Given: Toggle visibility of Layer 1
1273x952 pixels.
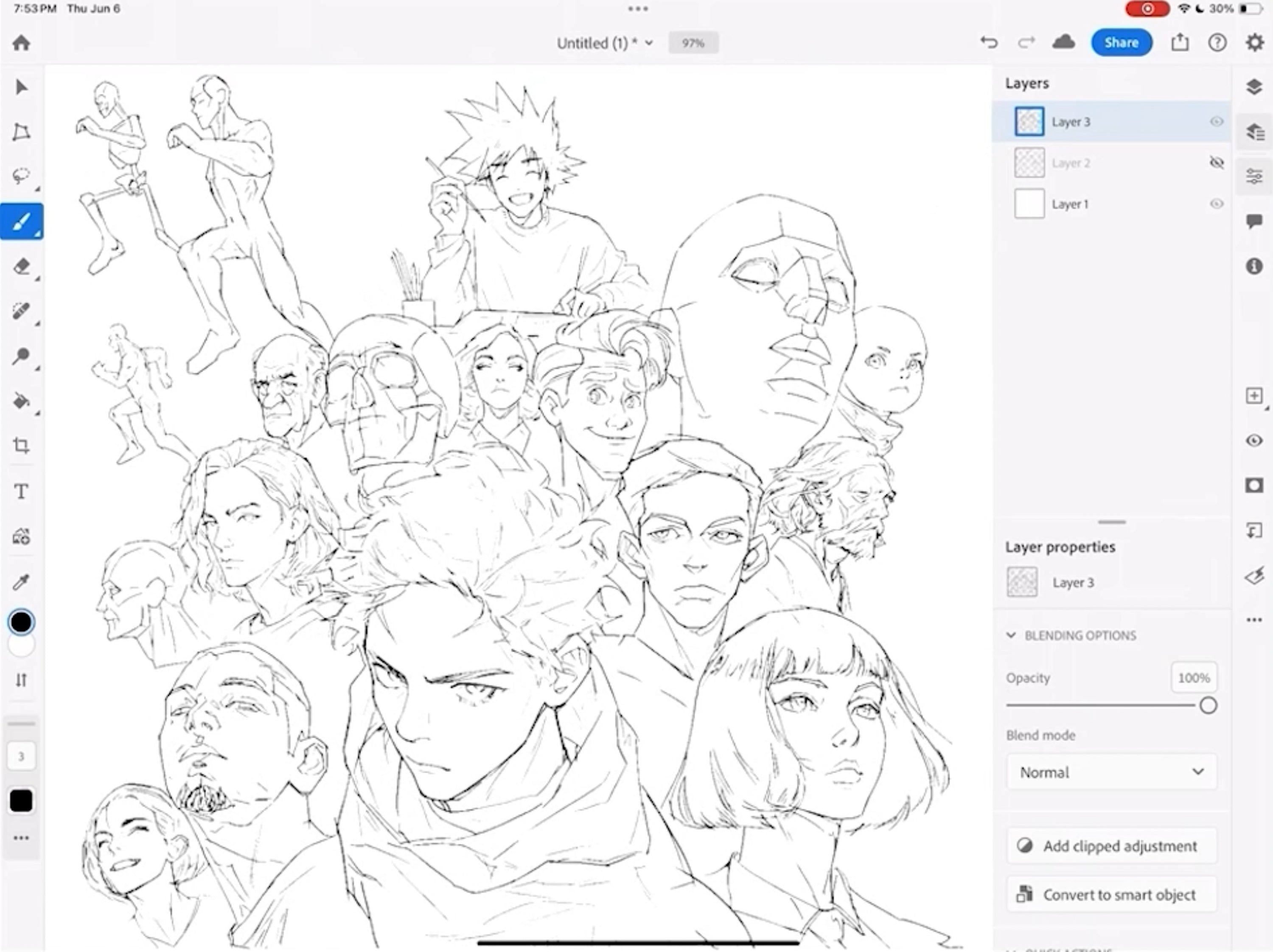Looking at the screenshot, I should click(1217, 203).
